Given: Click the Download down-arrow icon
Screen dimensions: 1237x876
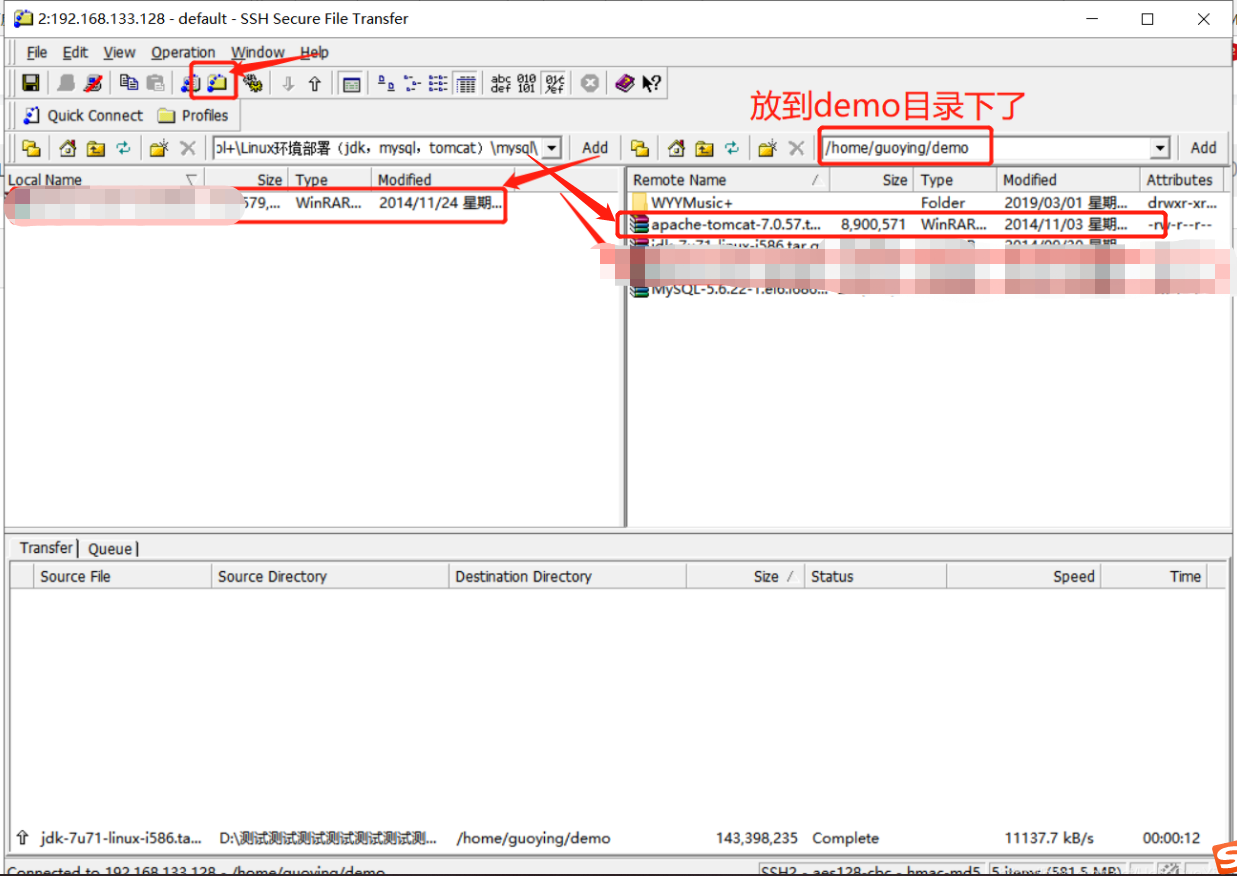Looking at the screenshot, I should point(288,84).
